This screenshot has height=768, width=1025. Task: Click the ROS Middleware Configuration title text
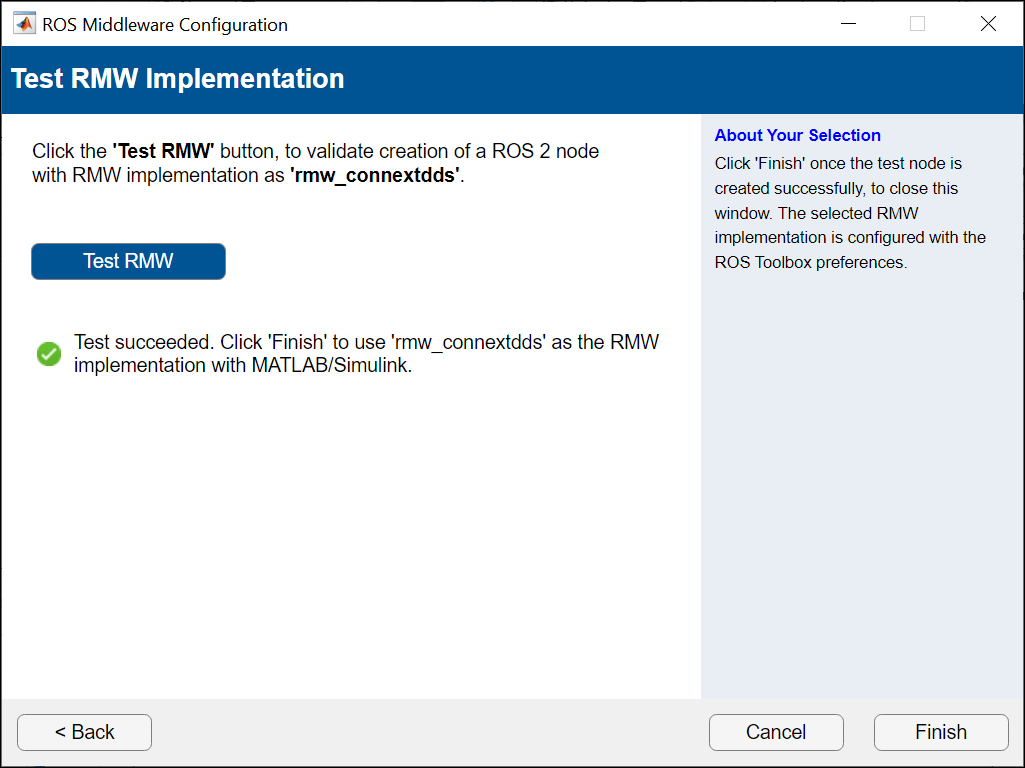click(165, 25)
